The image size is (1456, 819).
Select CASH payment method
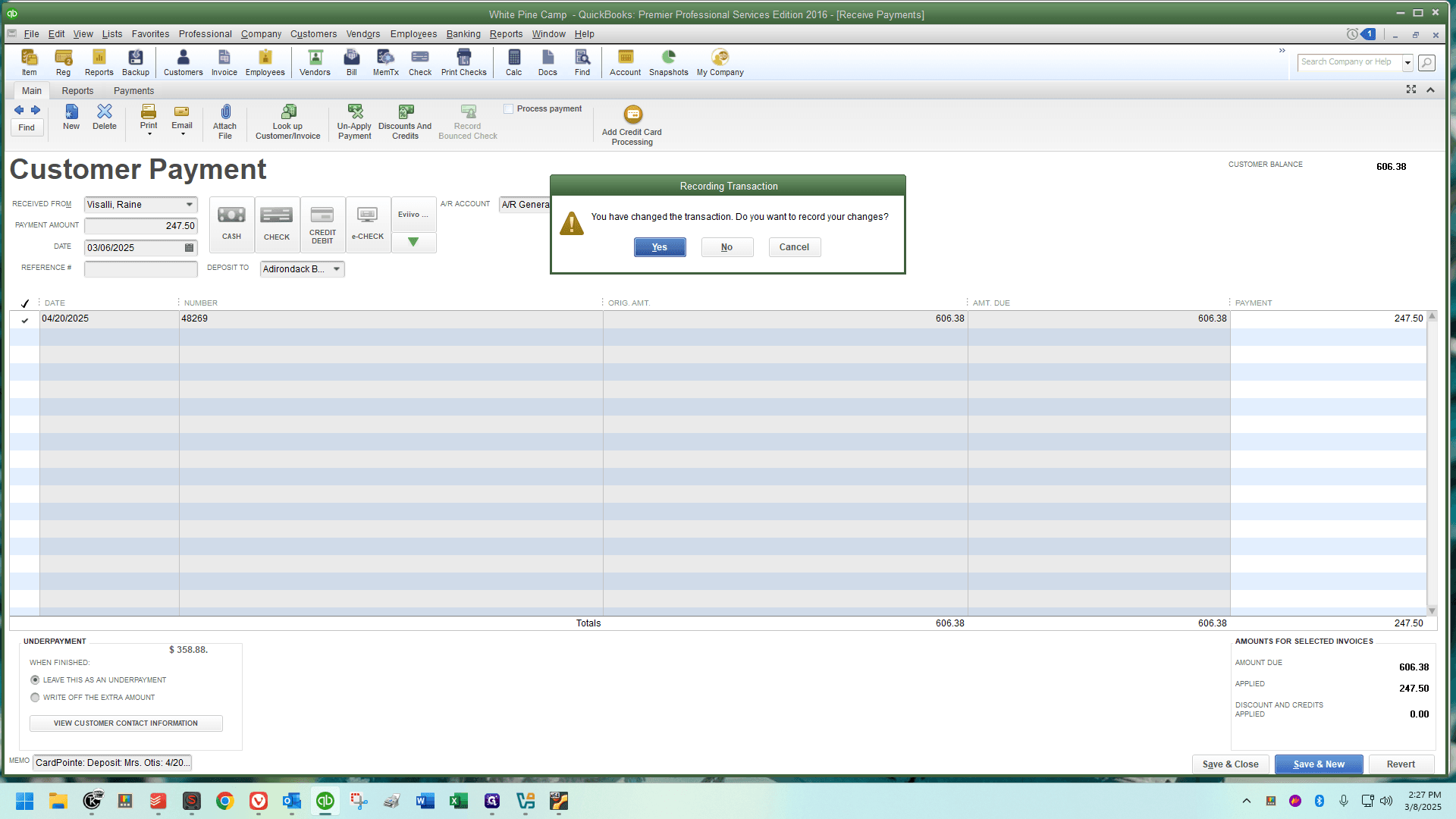(x=232, y=224)
